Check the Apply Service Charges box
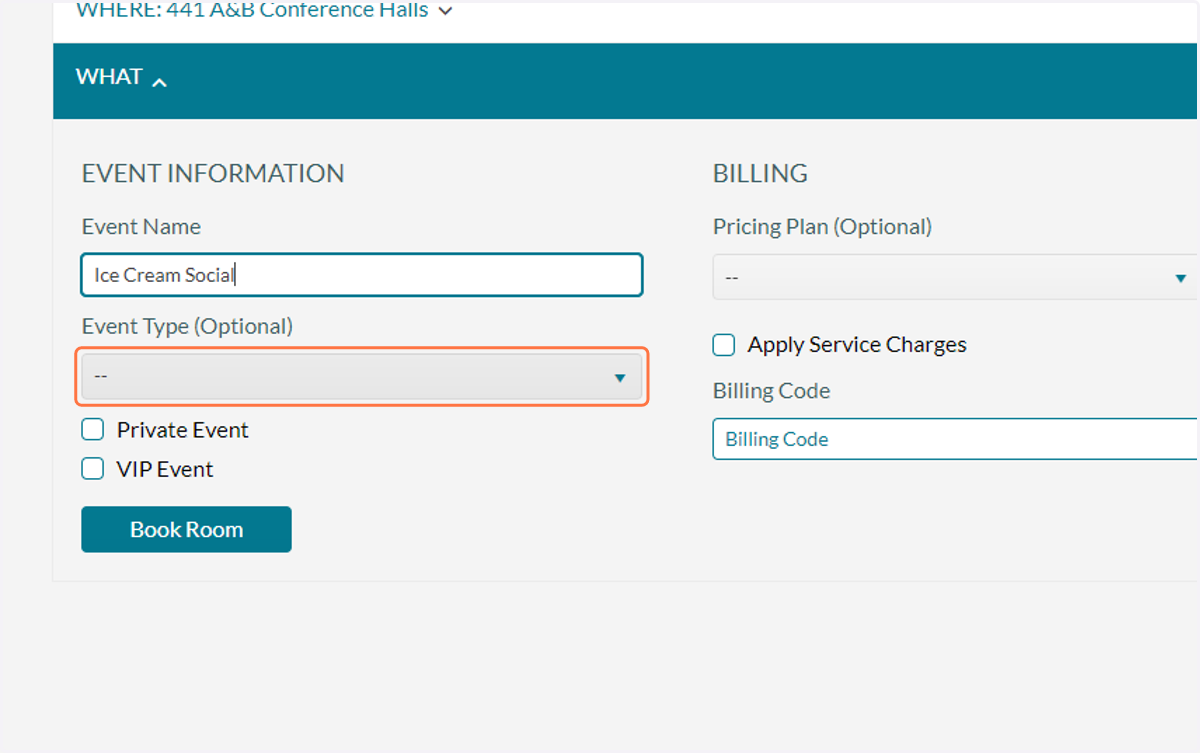The width and height of the screenshot is (1200, 753). tap(724, 345)
